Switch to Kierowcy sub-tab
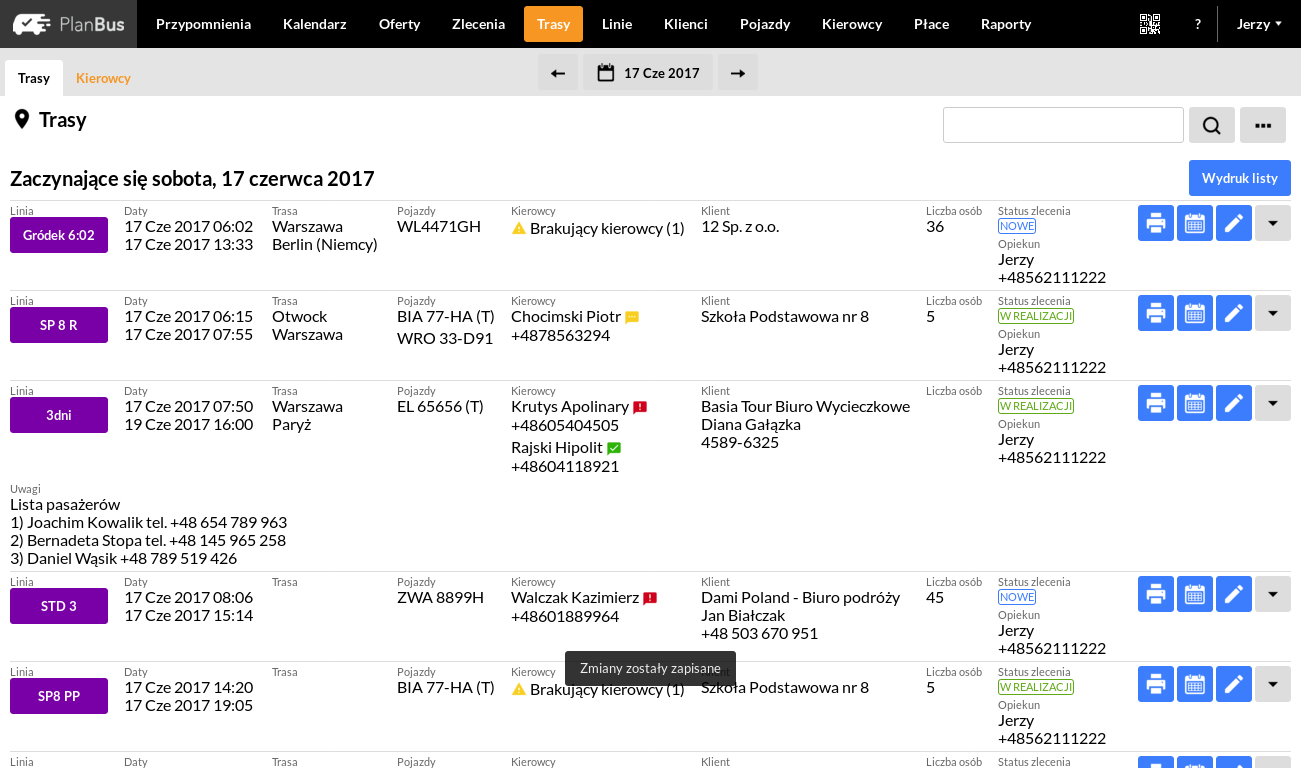This screenshot has width=1301, height=768. tap(103, 78)
